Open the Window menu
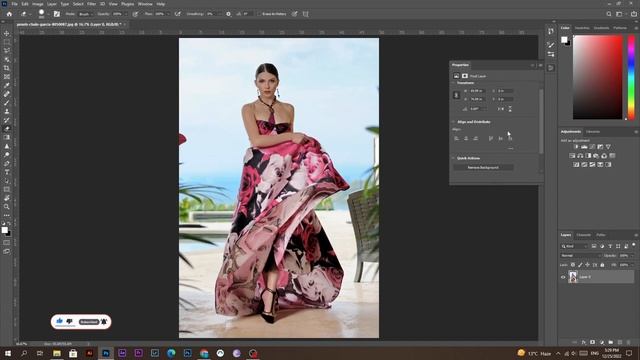Screen dimensions: 640x360 click(x=145, y=4)
